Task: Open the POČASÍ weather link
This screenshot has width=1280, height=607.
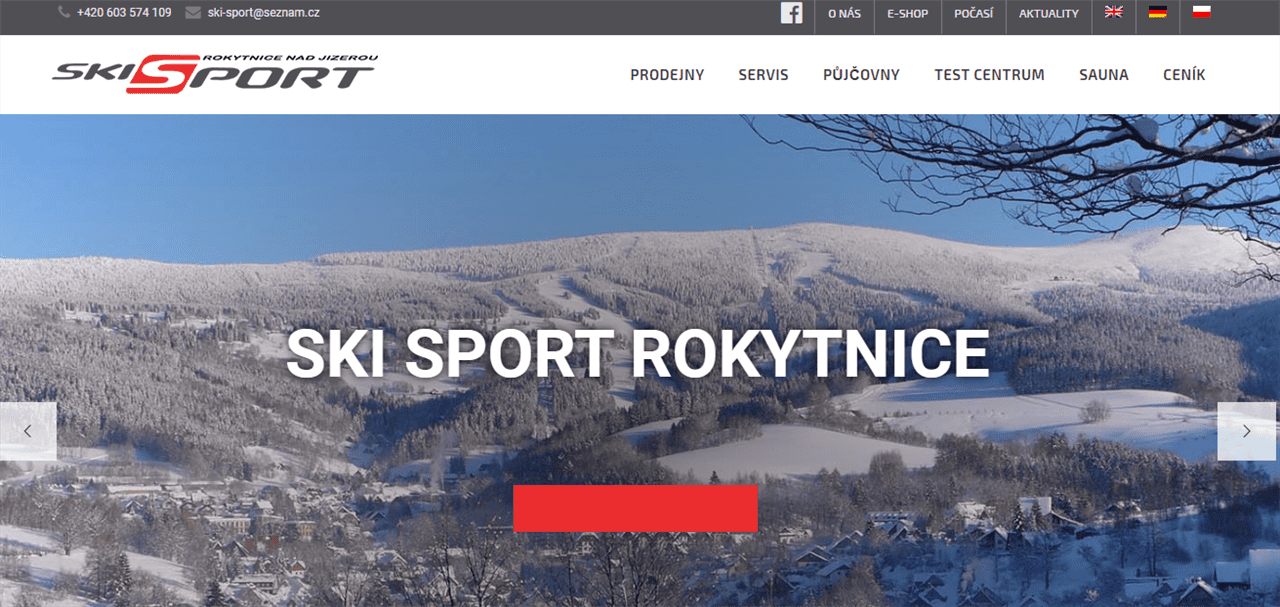Action: point(973,14)
